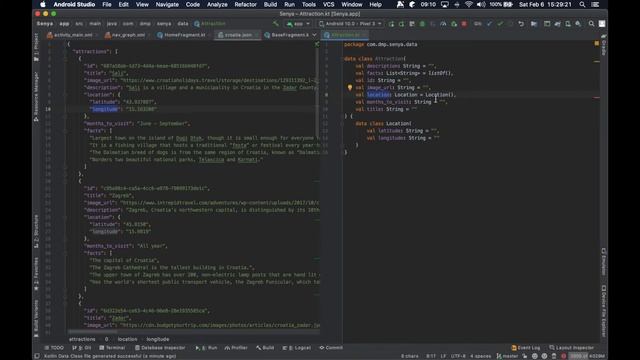Open the Terminal tool window button
Viewport: 640px width, 360px height.
point(112,348)
